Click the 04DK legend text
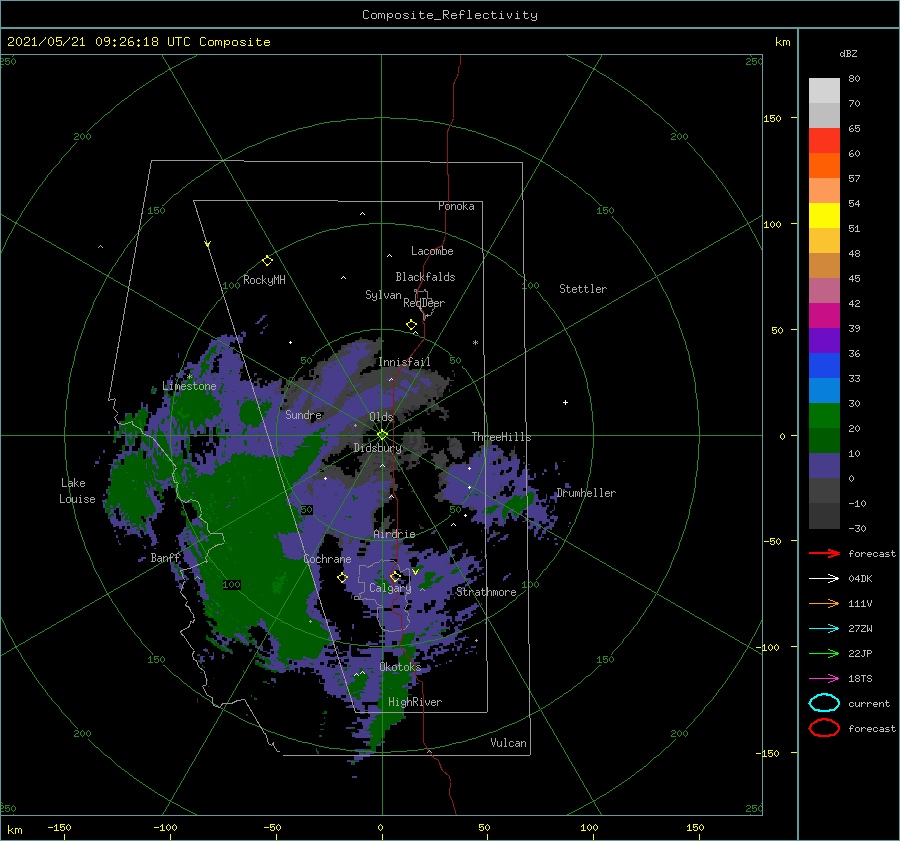Image resolution: width=900 pixels, height=841 pixels. tap(860, 579)
